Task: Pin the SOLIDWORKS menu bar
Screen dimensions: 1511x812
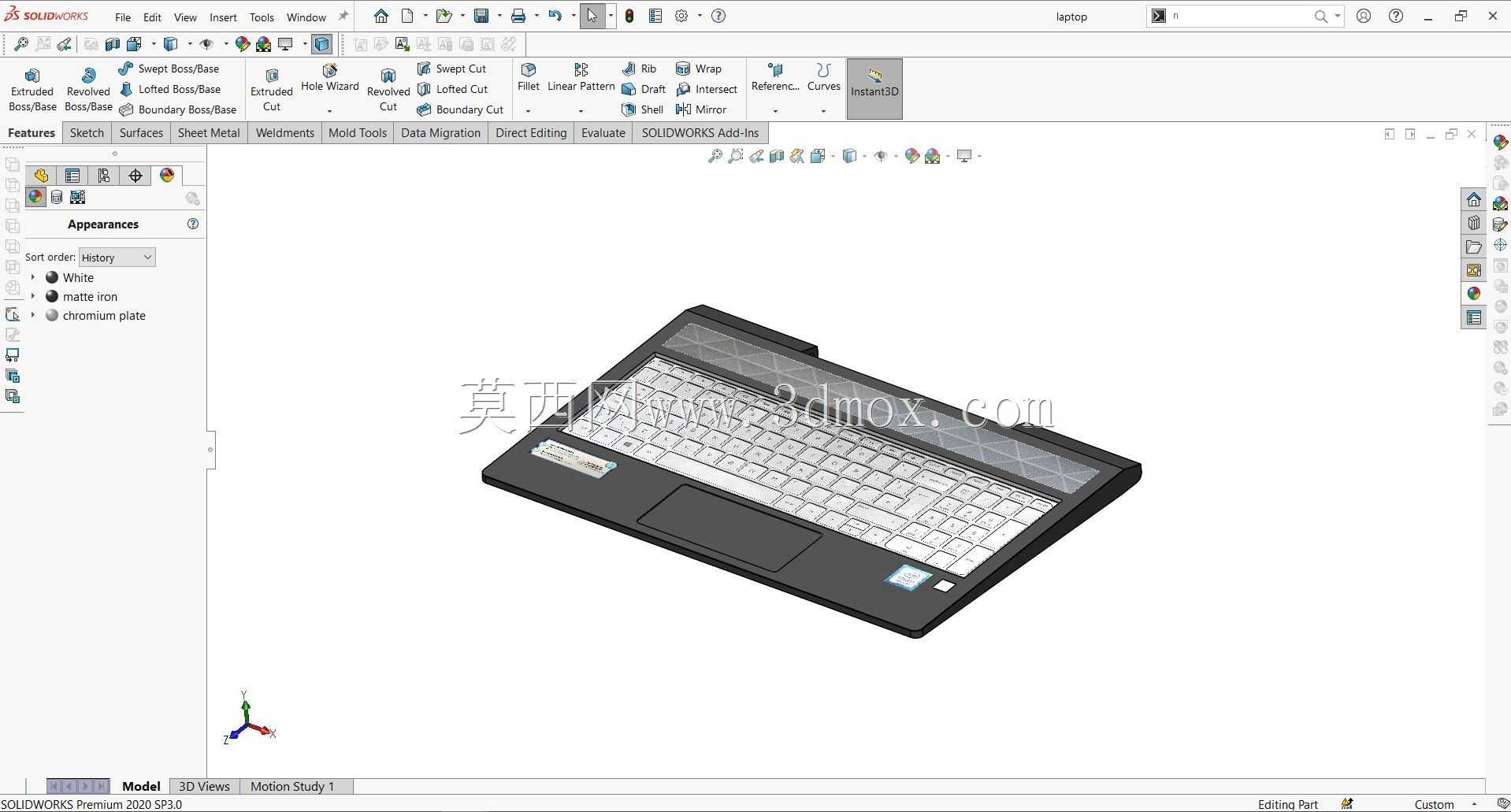Action: click(x=343, y=16)
